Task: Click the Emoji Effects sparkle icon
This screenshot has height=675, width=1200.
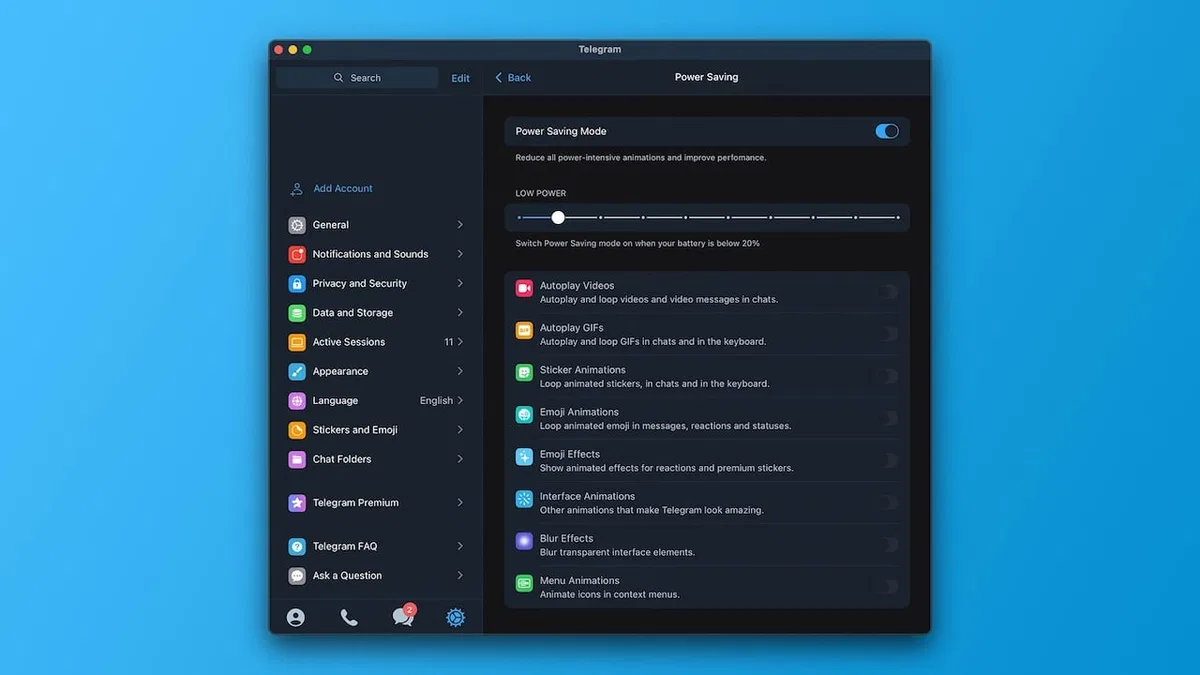Action: point(524,456)
